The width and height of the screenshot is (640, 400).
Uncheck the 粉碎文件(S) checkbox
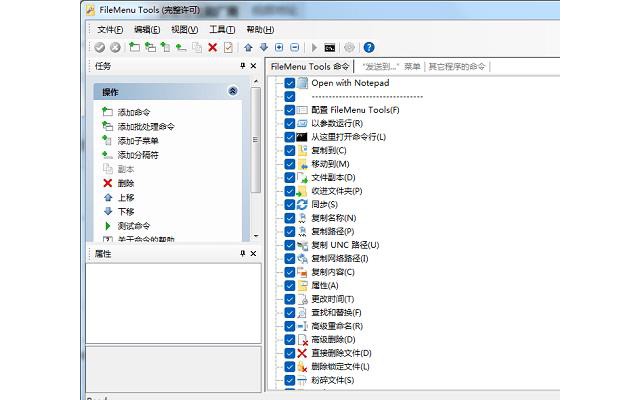pos(290,380)
